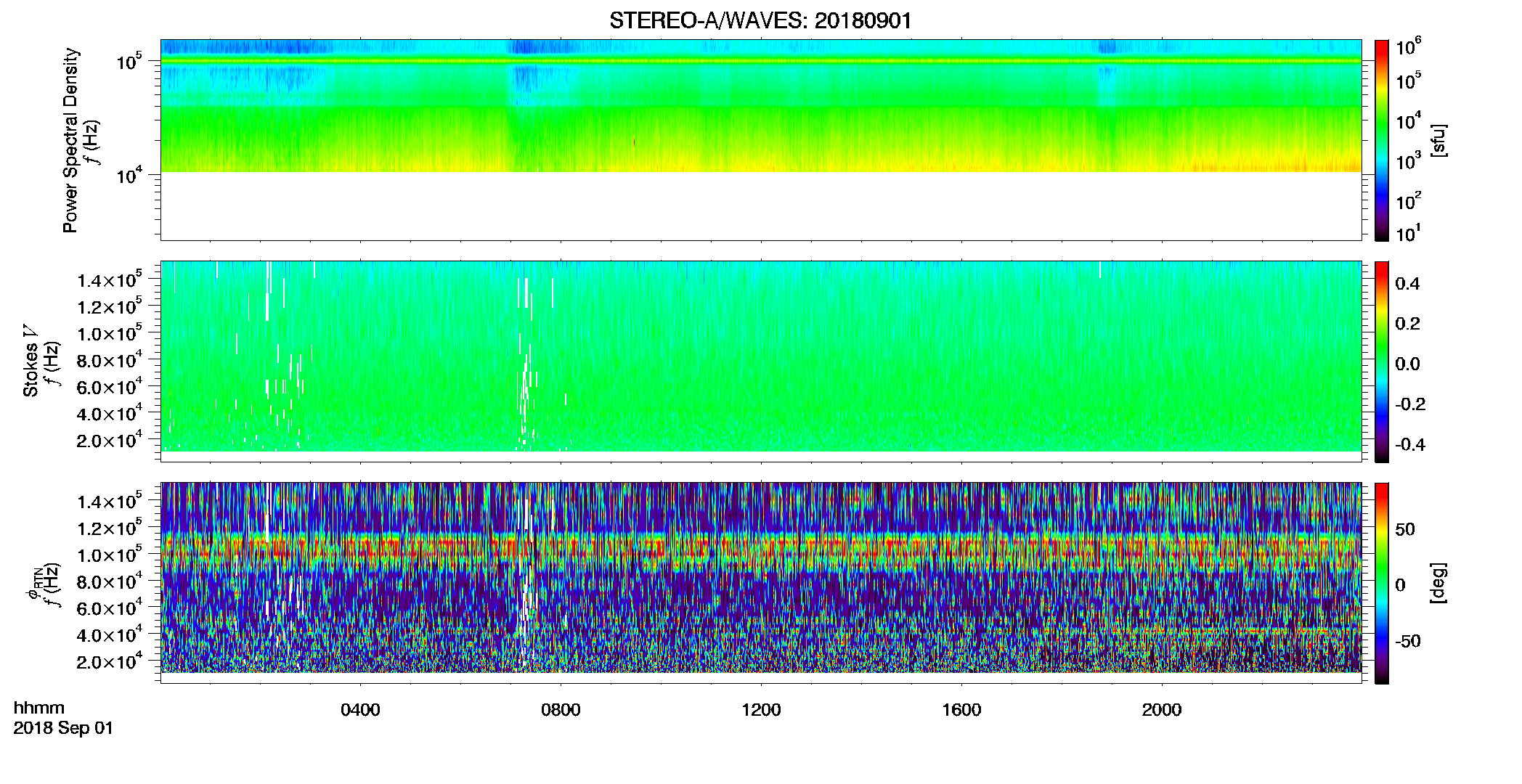
Task: Click the 0800 time tick label
Action: tap(561, 710)
